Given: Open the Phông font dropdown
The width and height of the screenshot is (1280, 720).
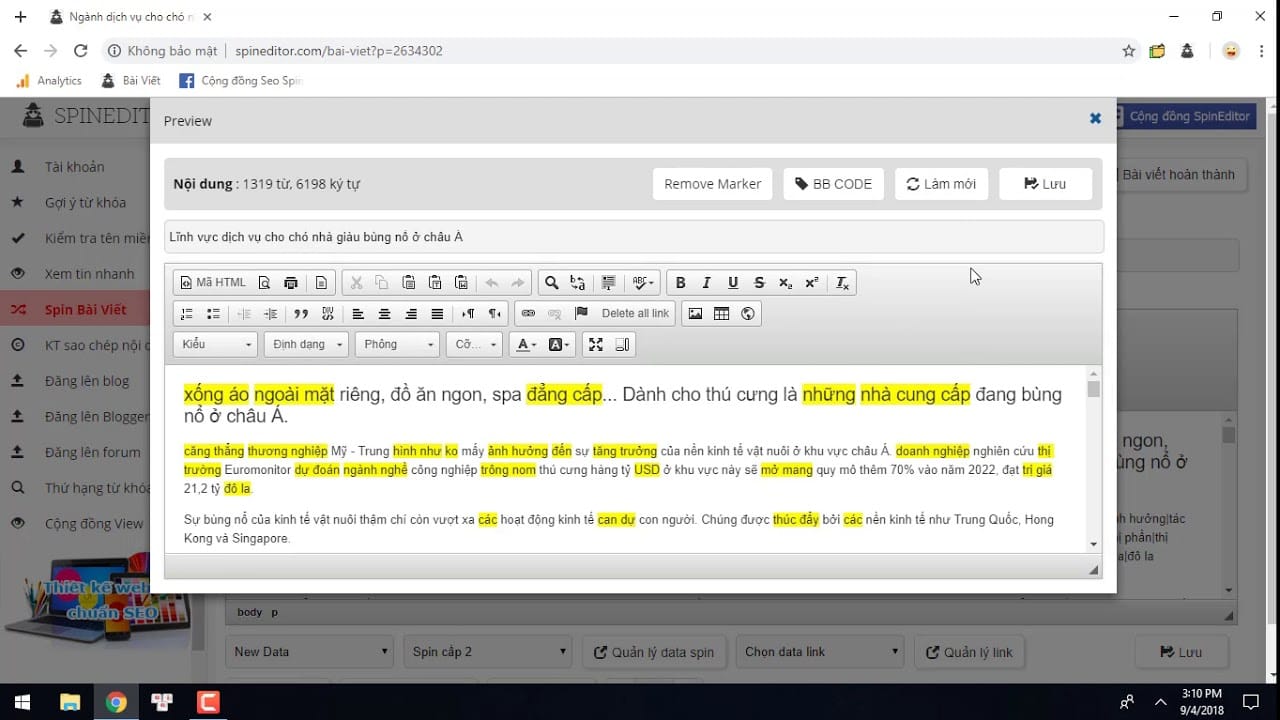Looking at the screenshot, I should tap(397, 345).
